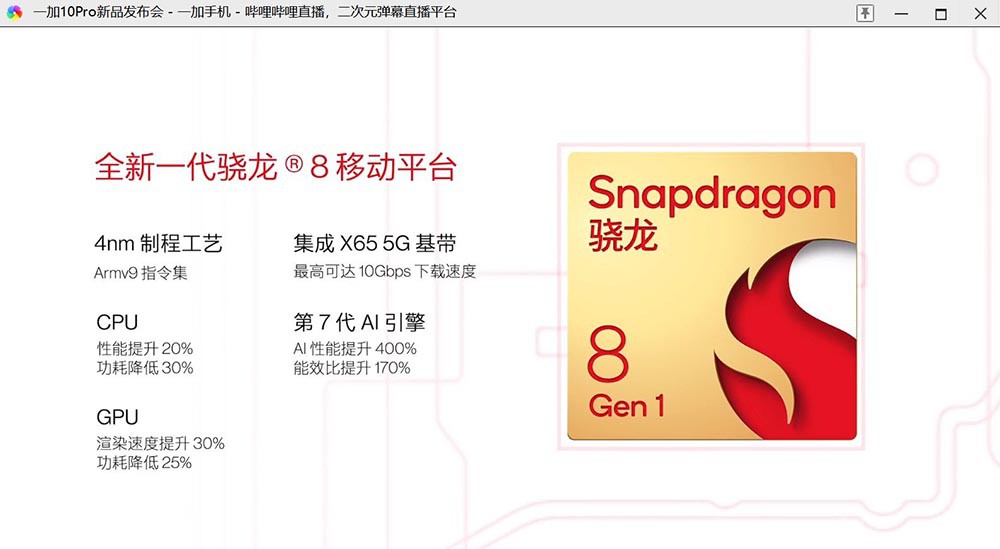Click the 最高可达 10Gbps 下载速度 line
This screenshot has width=1000, height=549.
tap(385, 272)
